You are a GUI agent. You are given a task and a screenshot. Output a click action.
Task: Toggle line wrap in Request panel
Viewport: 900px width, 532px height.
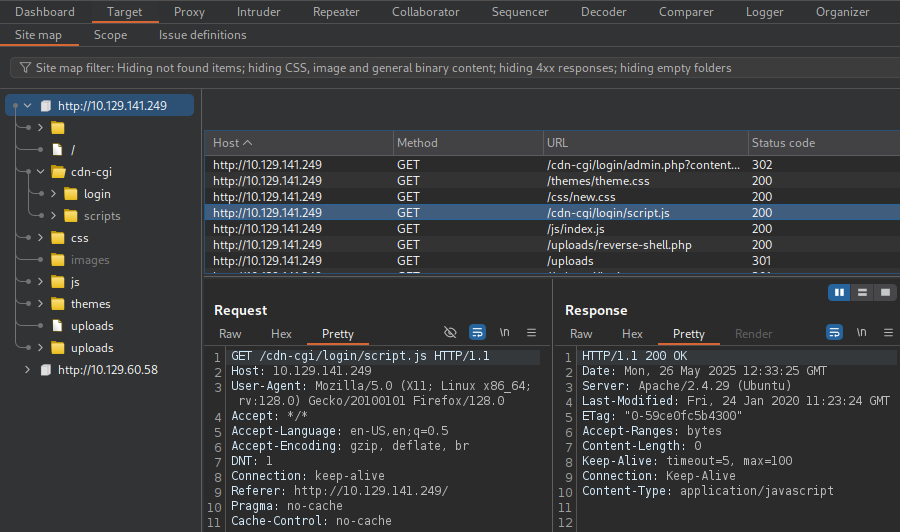[477, 332]
